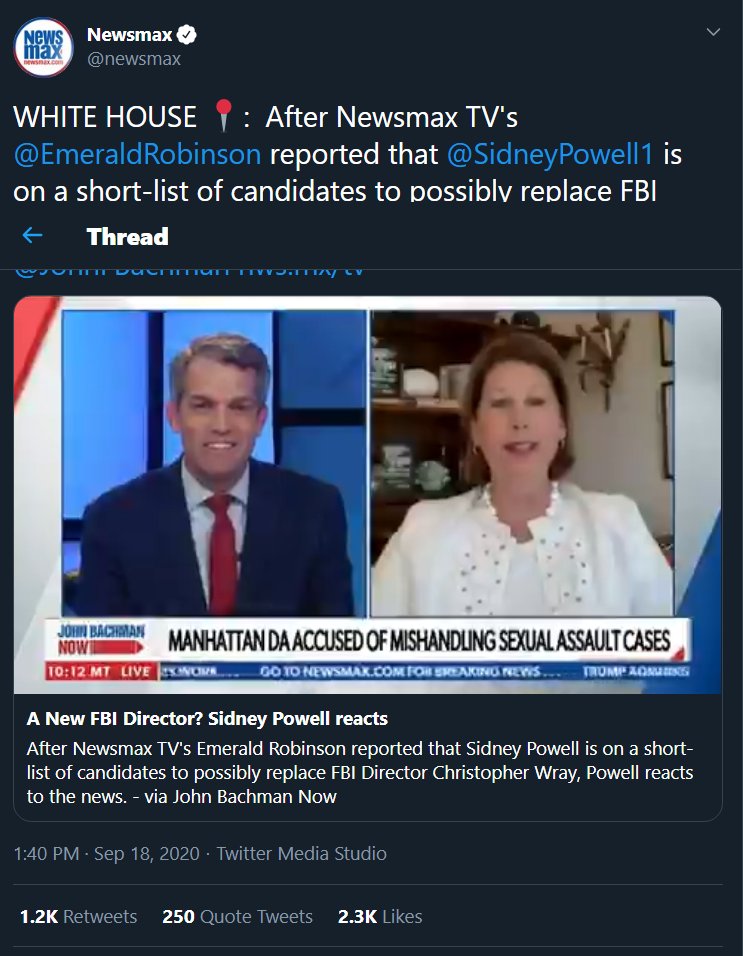Click the Twitter Media Studio source link
Screen dimensions: 743x956
(302, 854)
